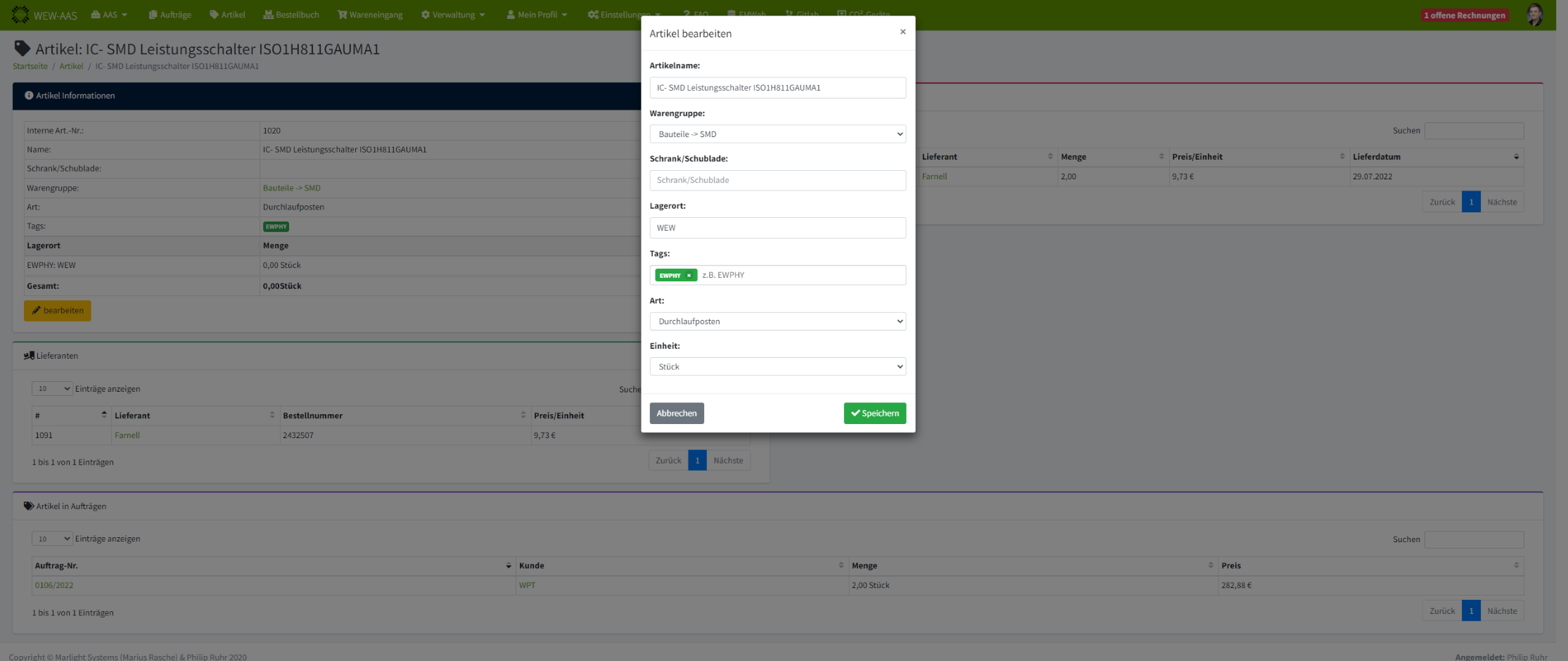
Task: Open the Warengruppe dropdown
Action: pos(777,134)
